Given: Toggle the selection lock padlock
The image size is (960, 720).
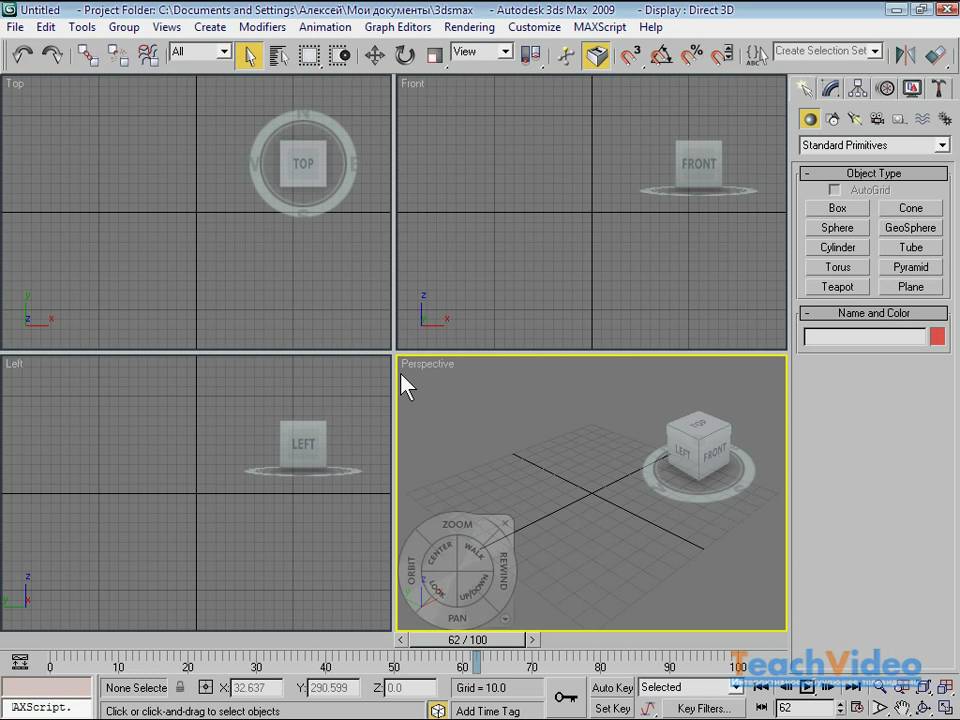Looking at the screenshot, I should coord(180,688).
